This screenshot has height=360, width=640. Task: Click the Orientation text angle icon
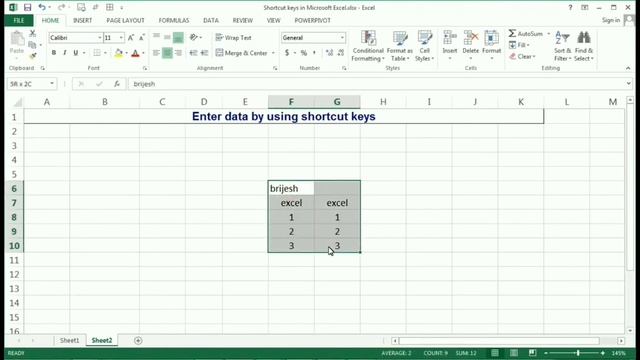[193, 37]
